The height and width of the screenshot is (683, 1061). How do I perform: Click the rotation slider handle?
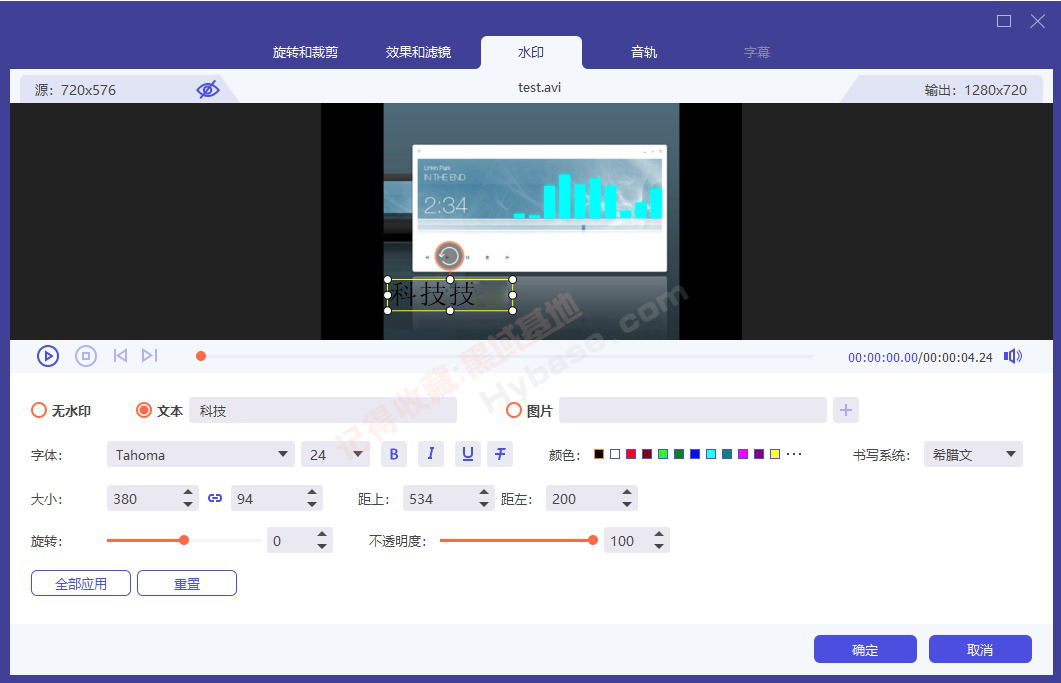click(x=184, y=540)
